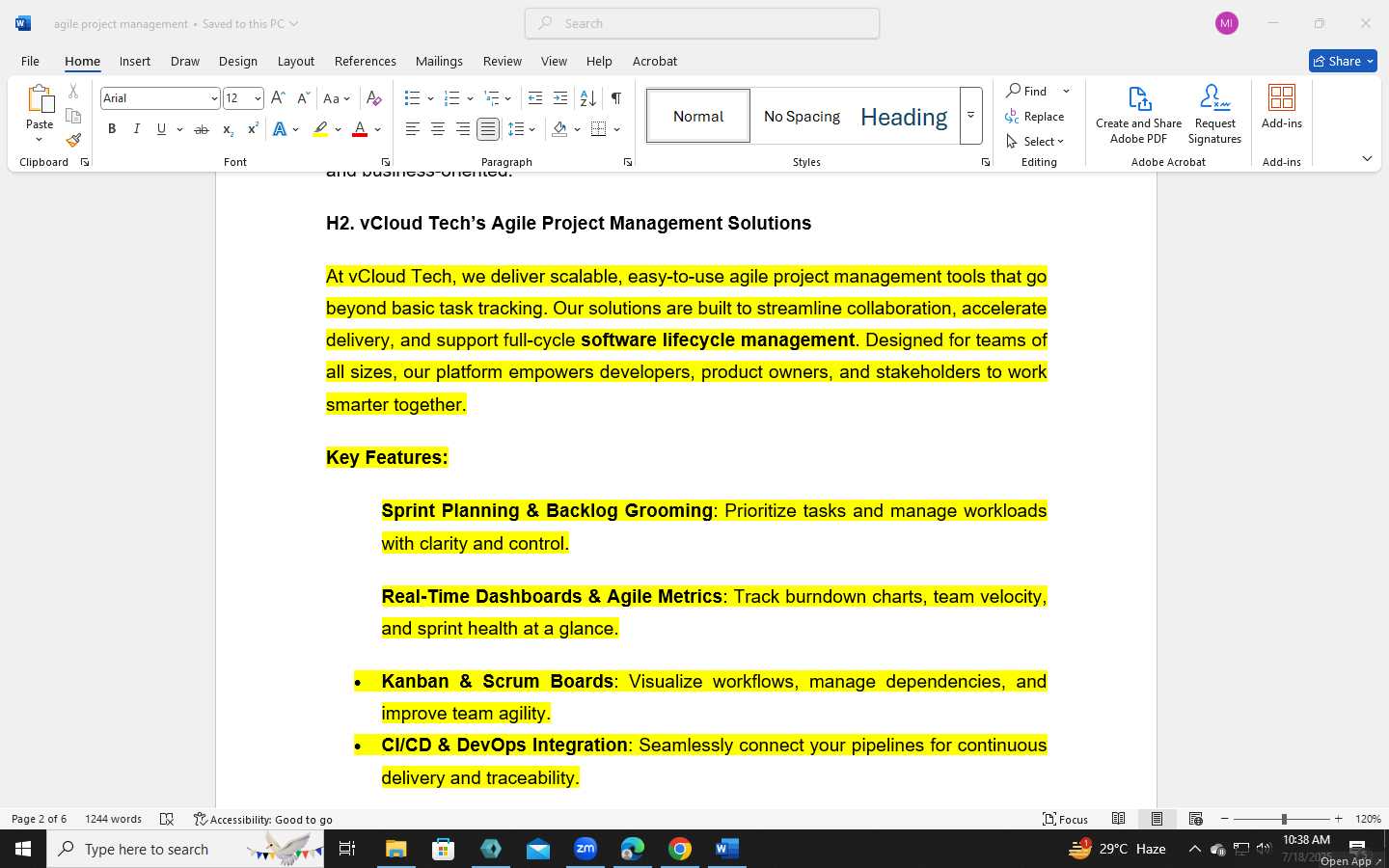Clear all formatting icon
The height and width of the screenshot is (868, 1389).
[374, 98]
